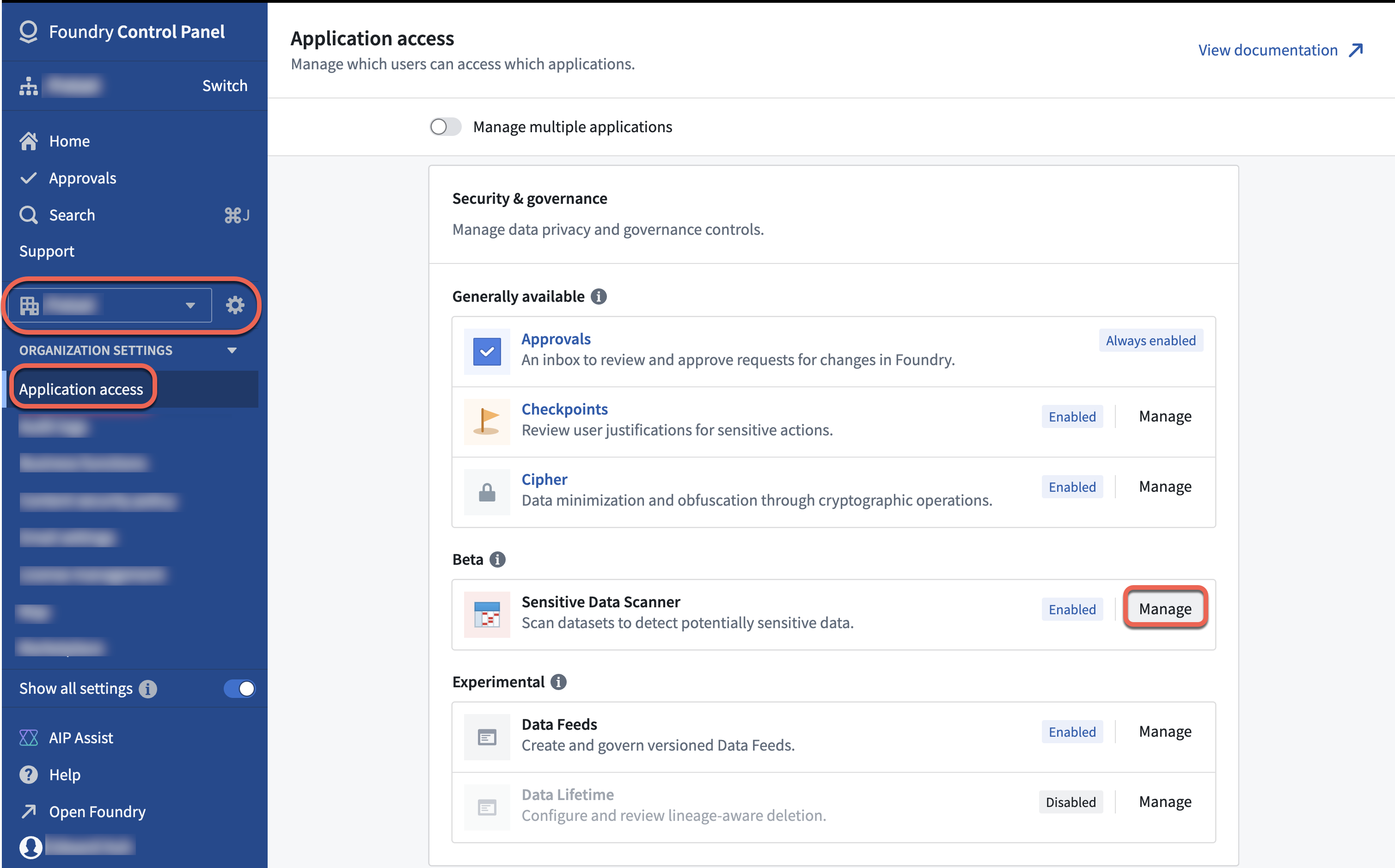The image size is (1395, 868).
Task: Click the Data Lifetime app icon
Action: 487,808
